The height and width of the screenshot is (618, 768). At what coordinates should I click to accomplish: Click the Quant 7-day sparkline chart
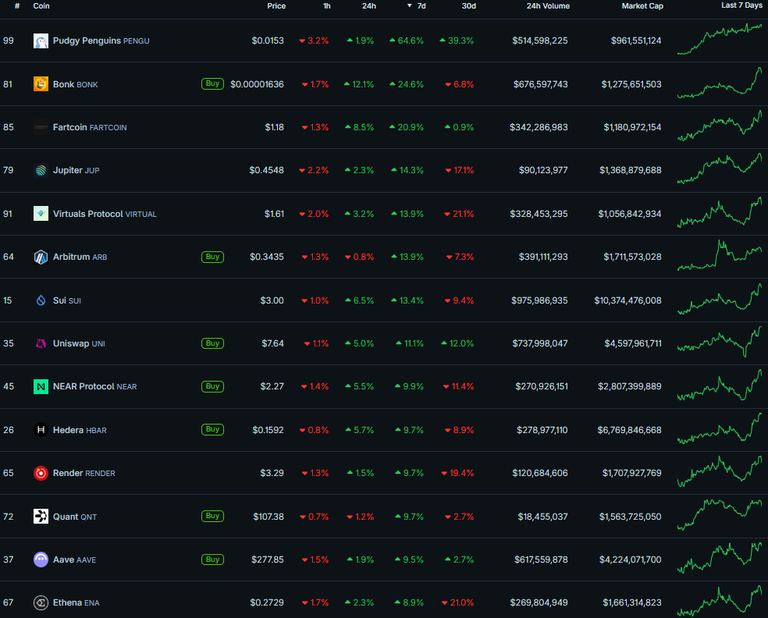(720, 514)
